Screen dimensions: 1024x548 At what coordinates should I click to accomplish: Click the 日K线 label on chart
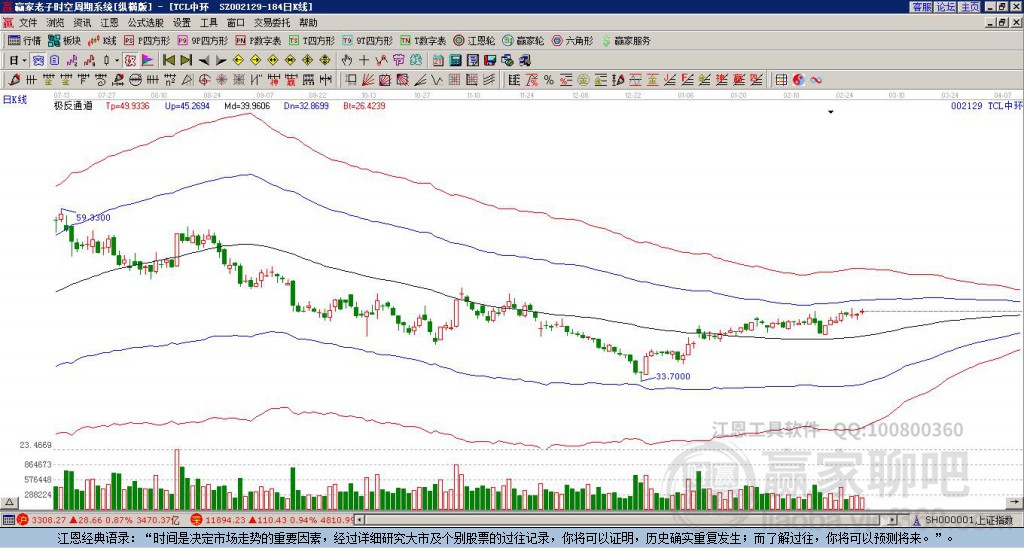(x=14, y=99)
